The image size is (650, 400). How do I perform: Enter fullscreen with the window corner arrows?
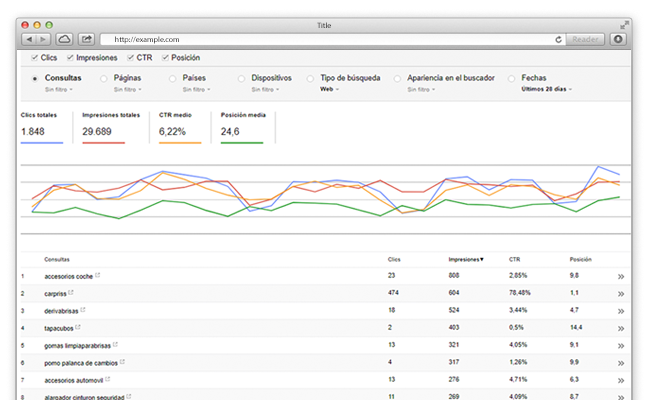[x=624, y=25]
